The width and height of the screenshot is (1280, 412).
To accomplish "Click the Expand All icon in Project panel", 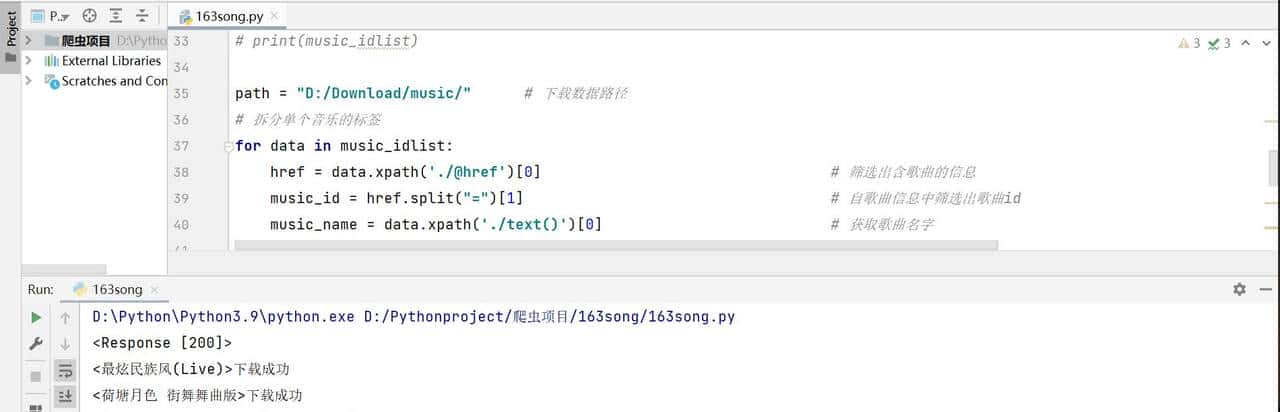I will [x=116, y=15].
